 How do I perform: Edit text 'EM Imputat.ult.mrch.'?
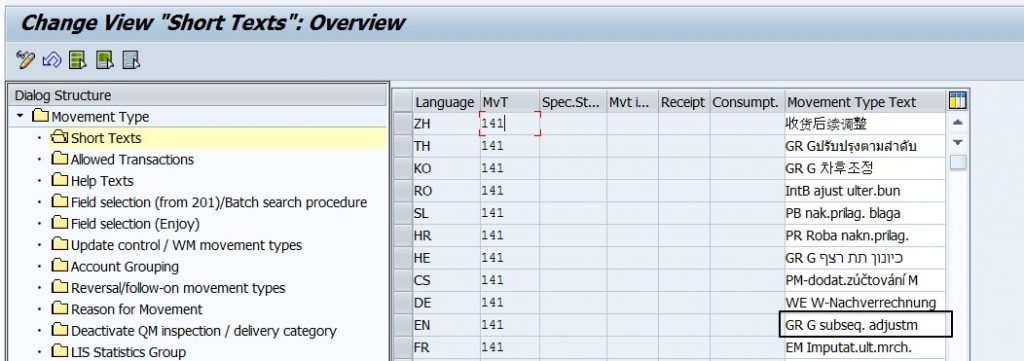tap(865, 347)
